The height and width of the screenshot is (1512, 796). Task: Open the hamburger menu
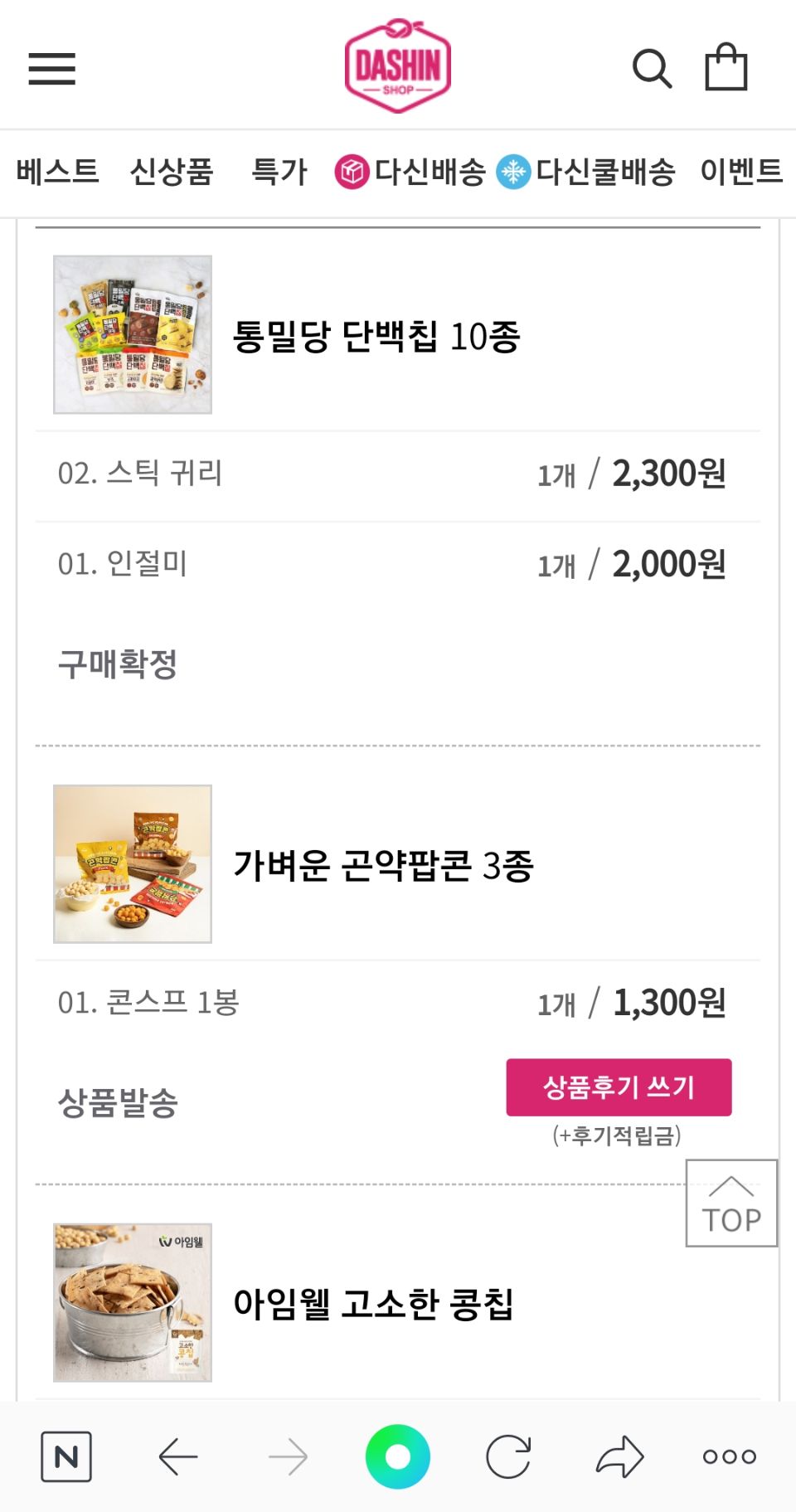pos(51,69)
